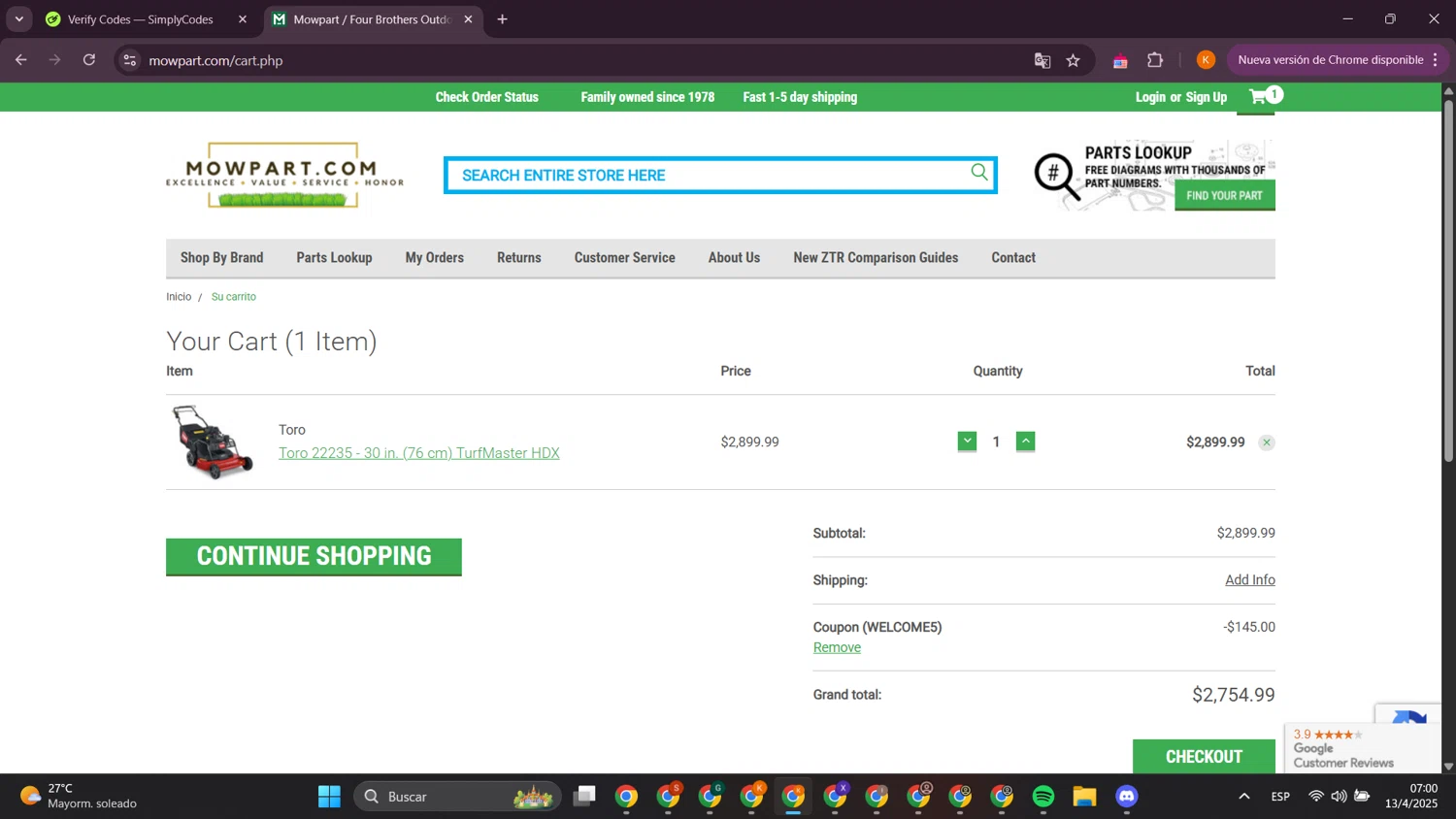Open Customer Service menu item

tap(624, 258)
